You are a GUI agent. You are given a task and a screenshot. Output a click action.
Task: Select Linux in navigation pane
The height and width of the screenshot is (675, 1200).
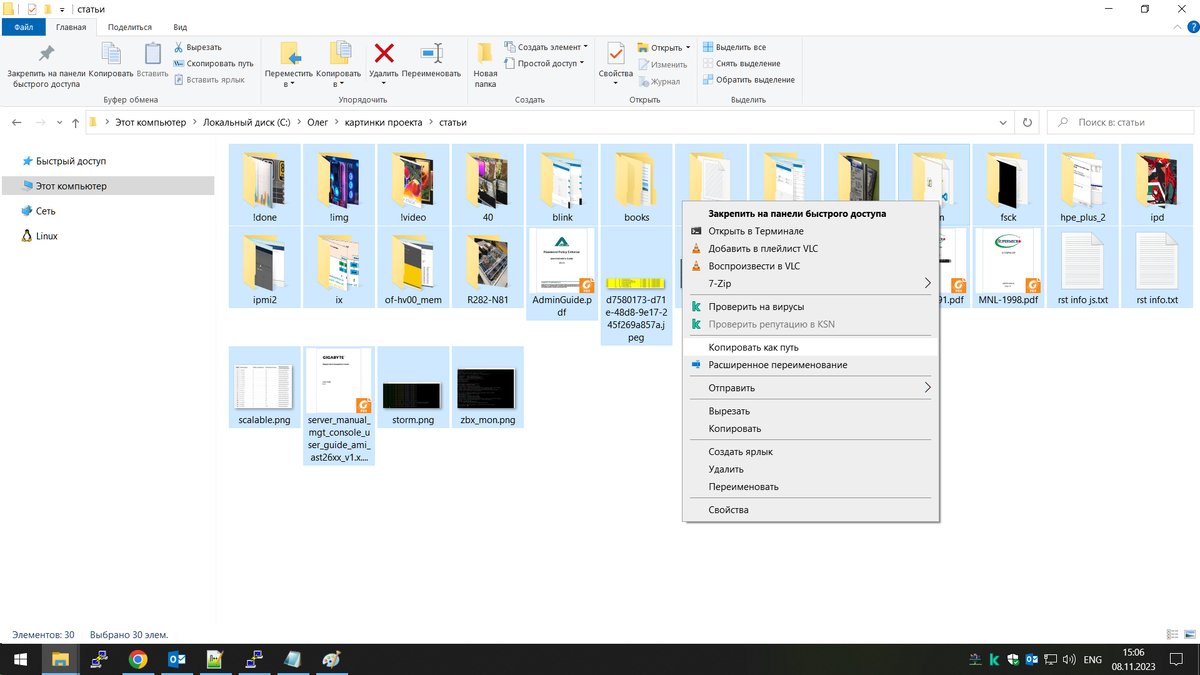pos(46,236)
